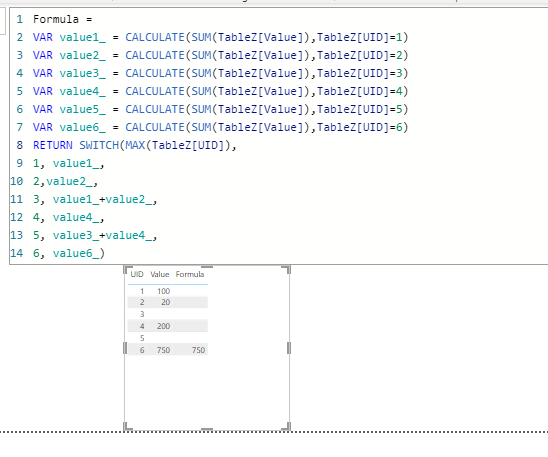This screenshot has width=548, height=457.
Task: Select the Formula cell showing 750
Action: coord(198,350)
